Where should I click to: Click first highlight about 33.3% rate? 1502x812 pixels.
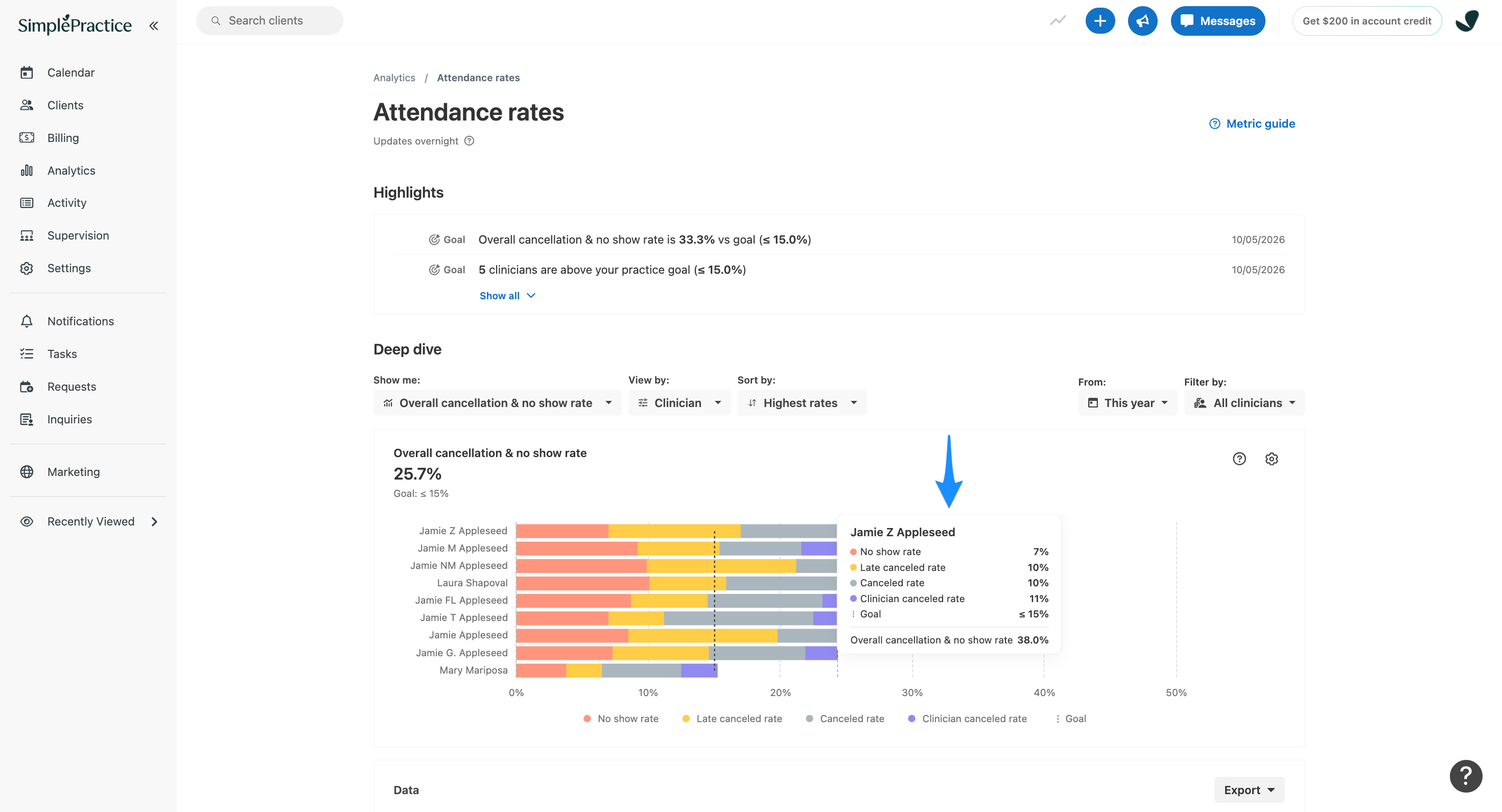[644, 240]
